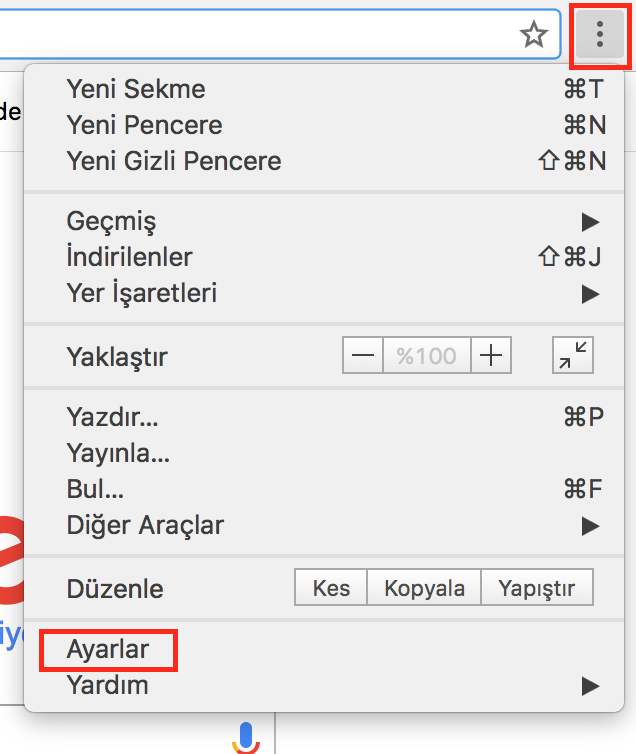Zoom in with the plus button
The image size is (636, 754).
point(491,355)
